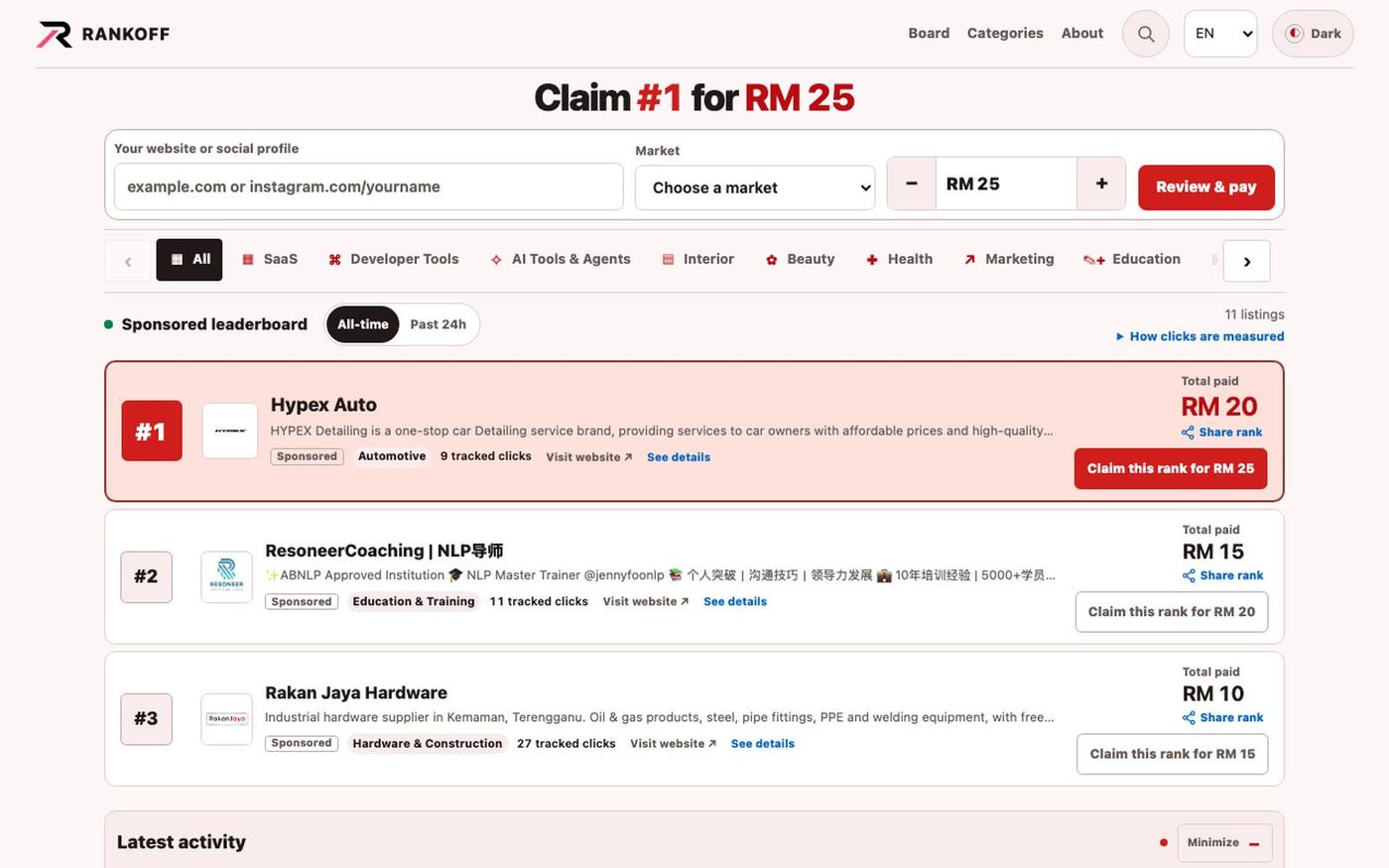Open the About page
Viewport: 1389px width, 868px height.
tap(1082, 33)
